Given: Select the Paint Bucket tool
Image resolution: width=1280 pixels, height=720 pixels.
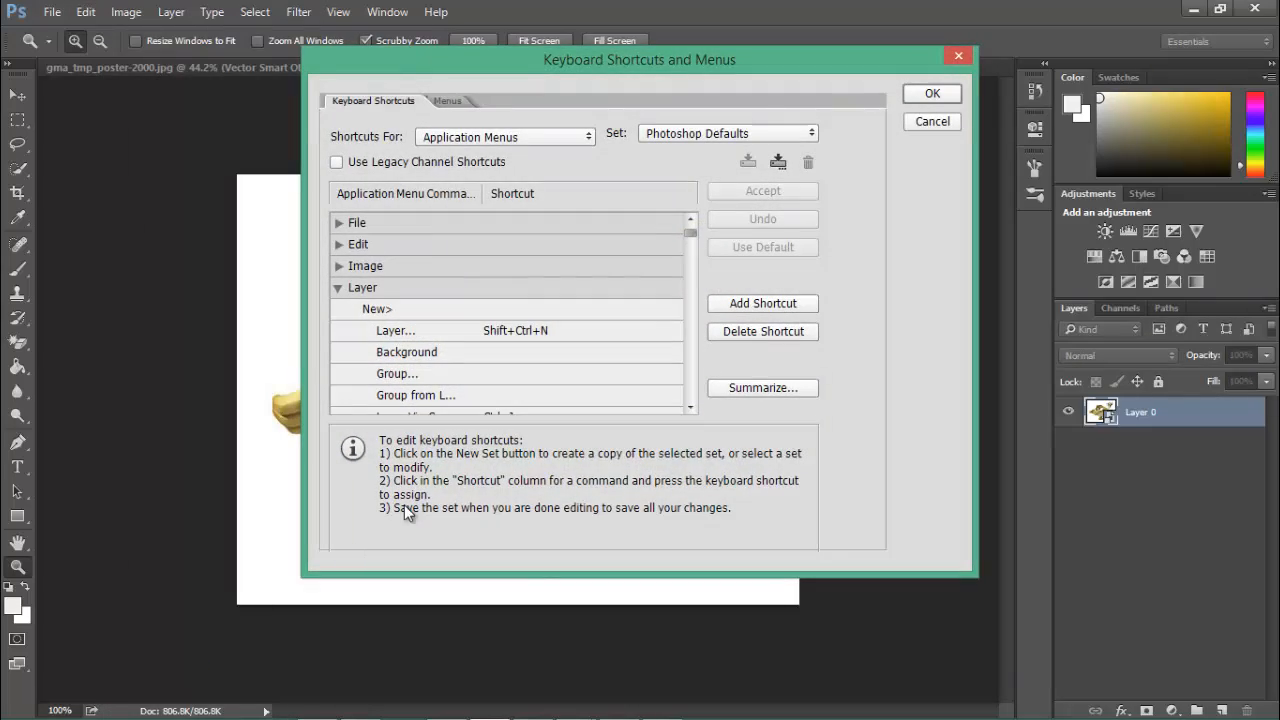Looking at the screenshot, I should pyautogui.click(x=17, y=368).
